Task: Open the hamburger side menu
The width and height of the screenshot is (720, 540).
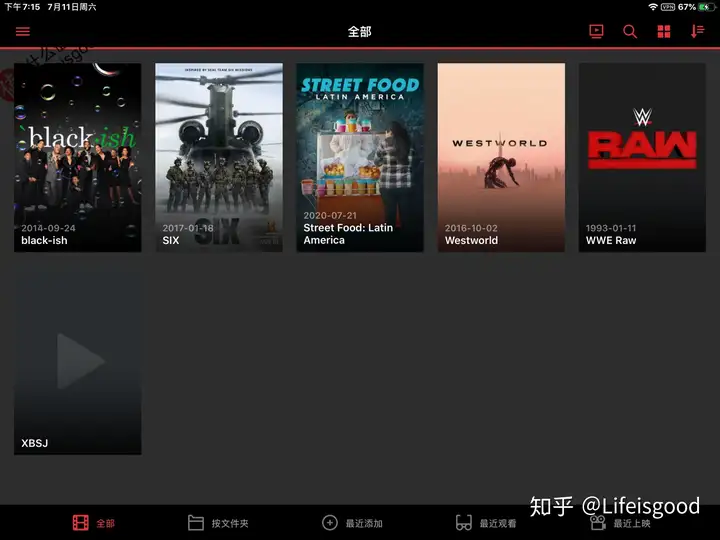Action: point(22,31)
